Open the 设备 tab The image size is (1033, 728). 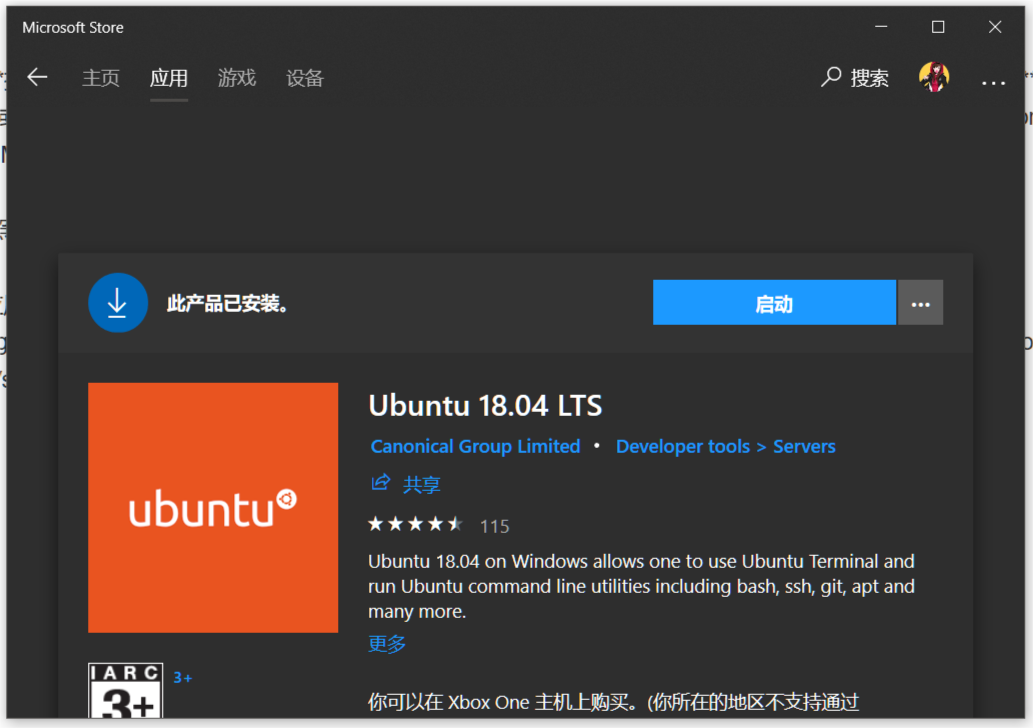(x=305, y=78)
